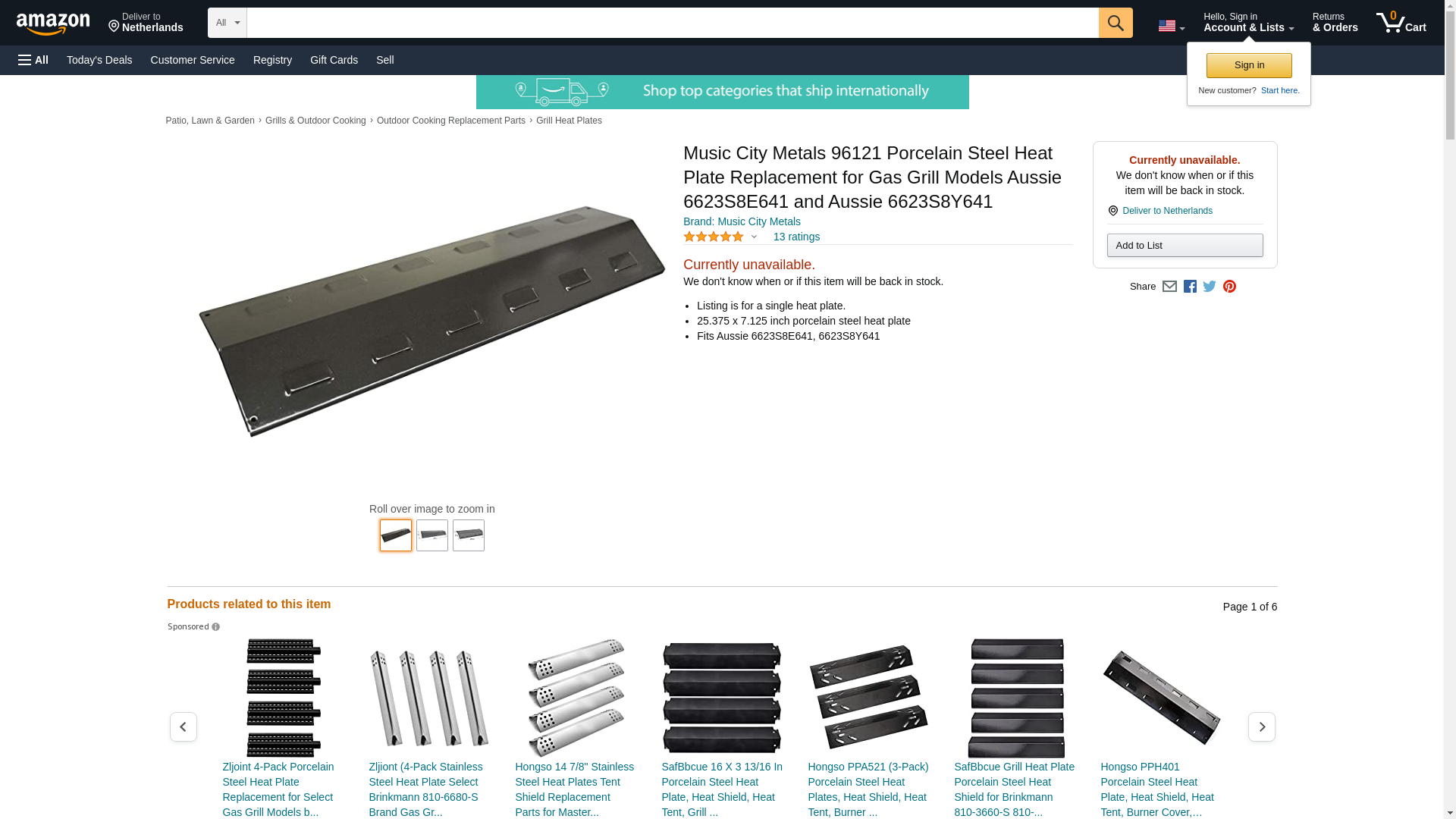Viewport: 1456px width, 819px height.
Task: Open the country flag language selector
Action: pyautogui.click(x=1171, y=26)
